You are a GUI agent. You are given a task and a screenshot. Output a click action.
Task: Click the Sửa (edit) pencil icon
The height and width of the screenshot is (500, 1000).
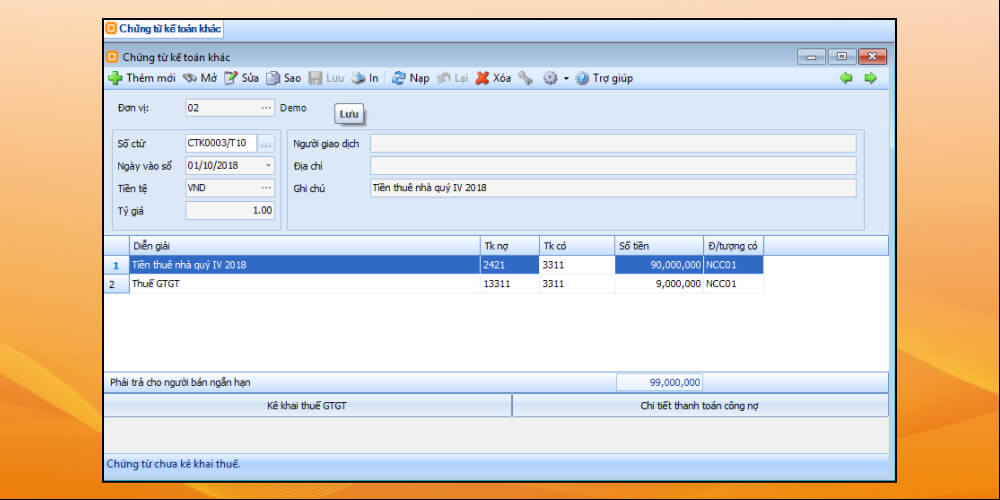coord(231,78)
